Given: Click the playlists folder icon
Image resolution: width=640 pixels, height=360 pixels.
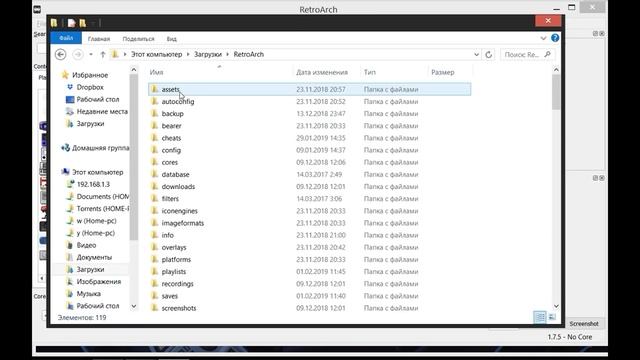Looking at the screenshot, I should click(x=155, y=271).
